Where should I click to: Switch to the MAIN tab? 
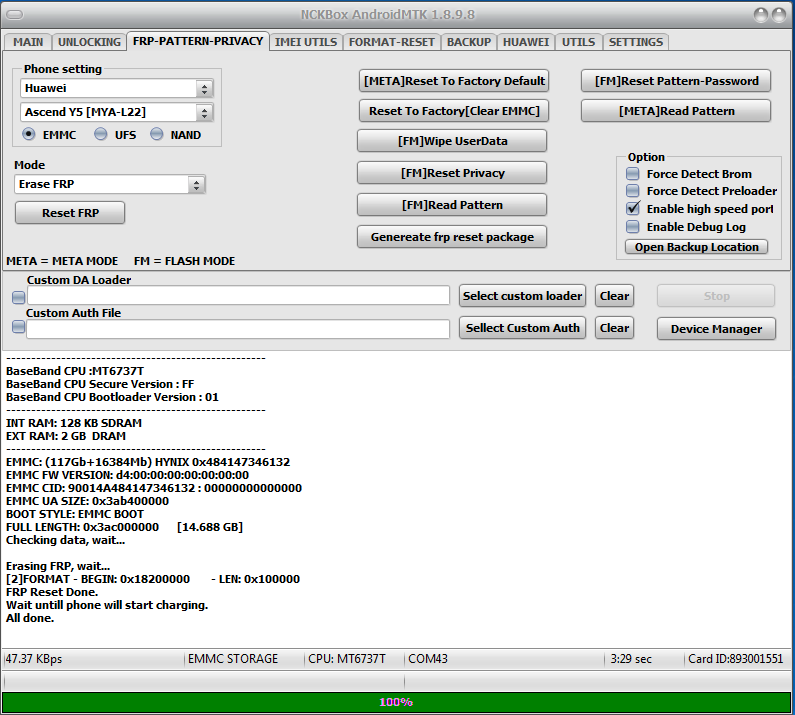point(28,42)
